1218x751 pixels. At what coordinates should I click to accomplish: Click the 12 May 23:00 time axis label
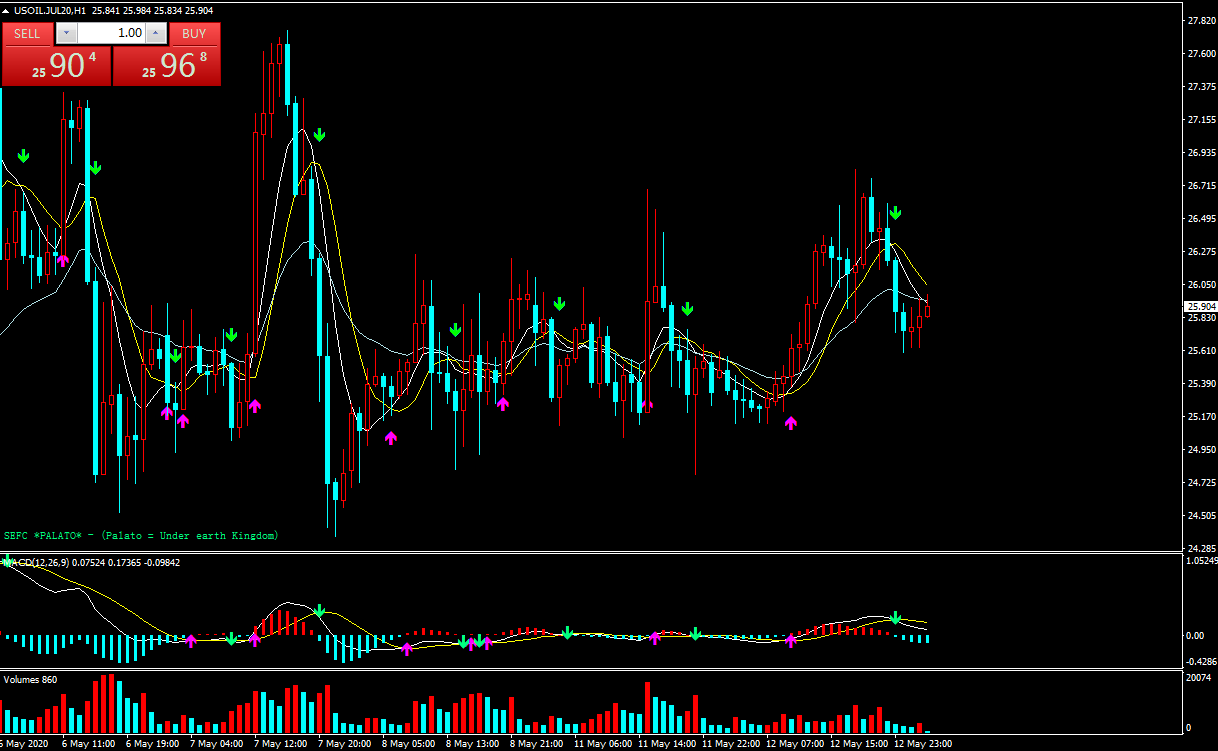tap(923, 744)
